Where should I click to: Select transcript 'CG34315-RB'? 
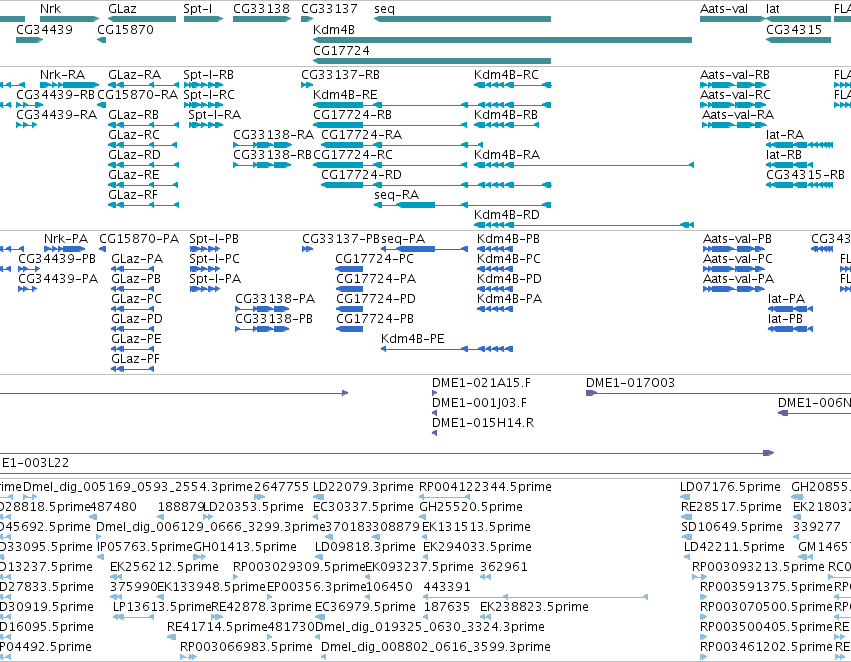point(805,175)
